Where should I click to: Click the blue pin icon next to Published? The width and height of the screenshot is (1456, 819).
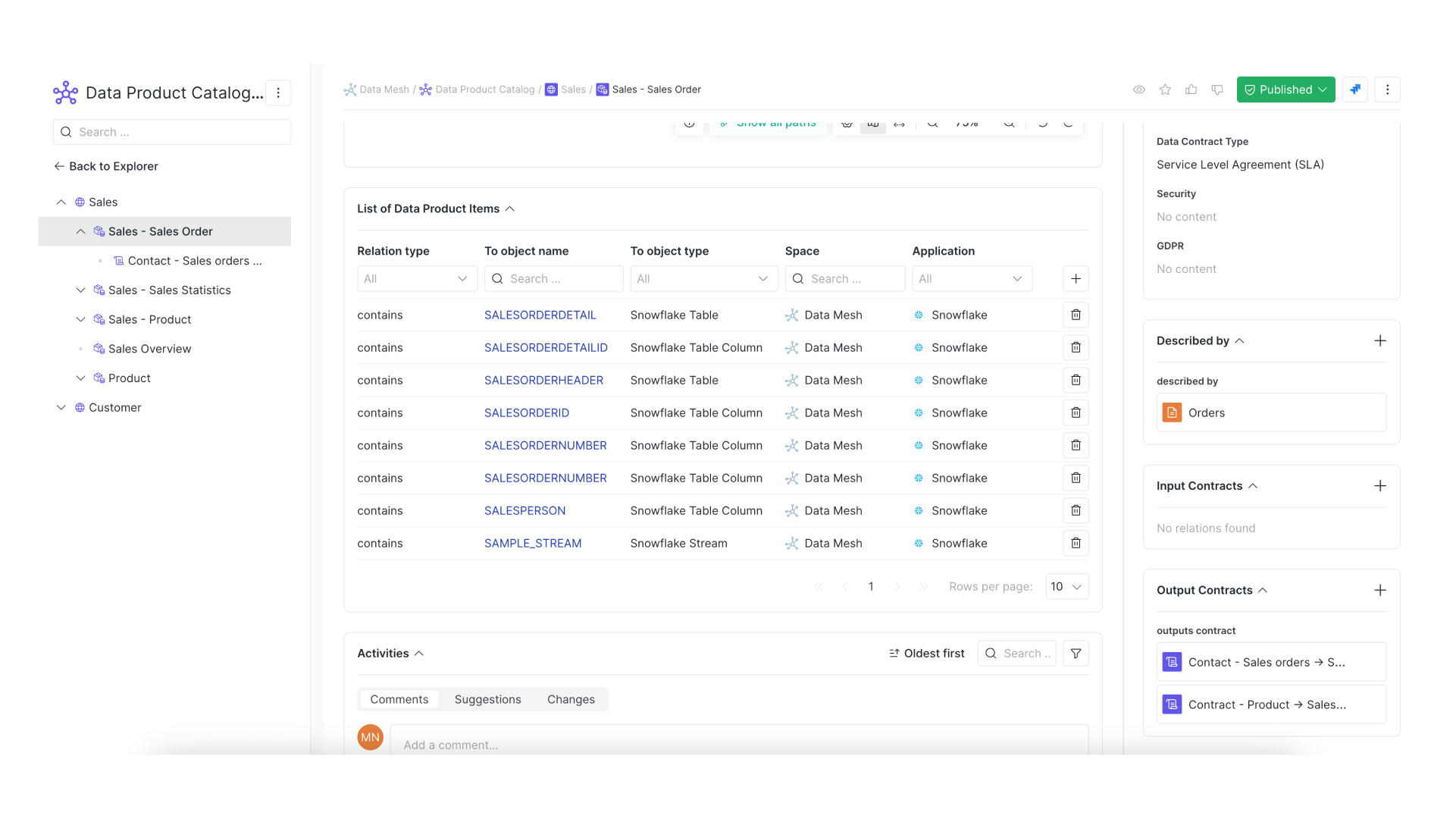(x=1355, y=89)
